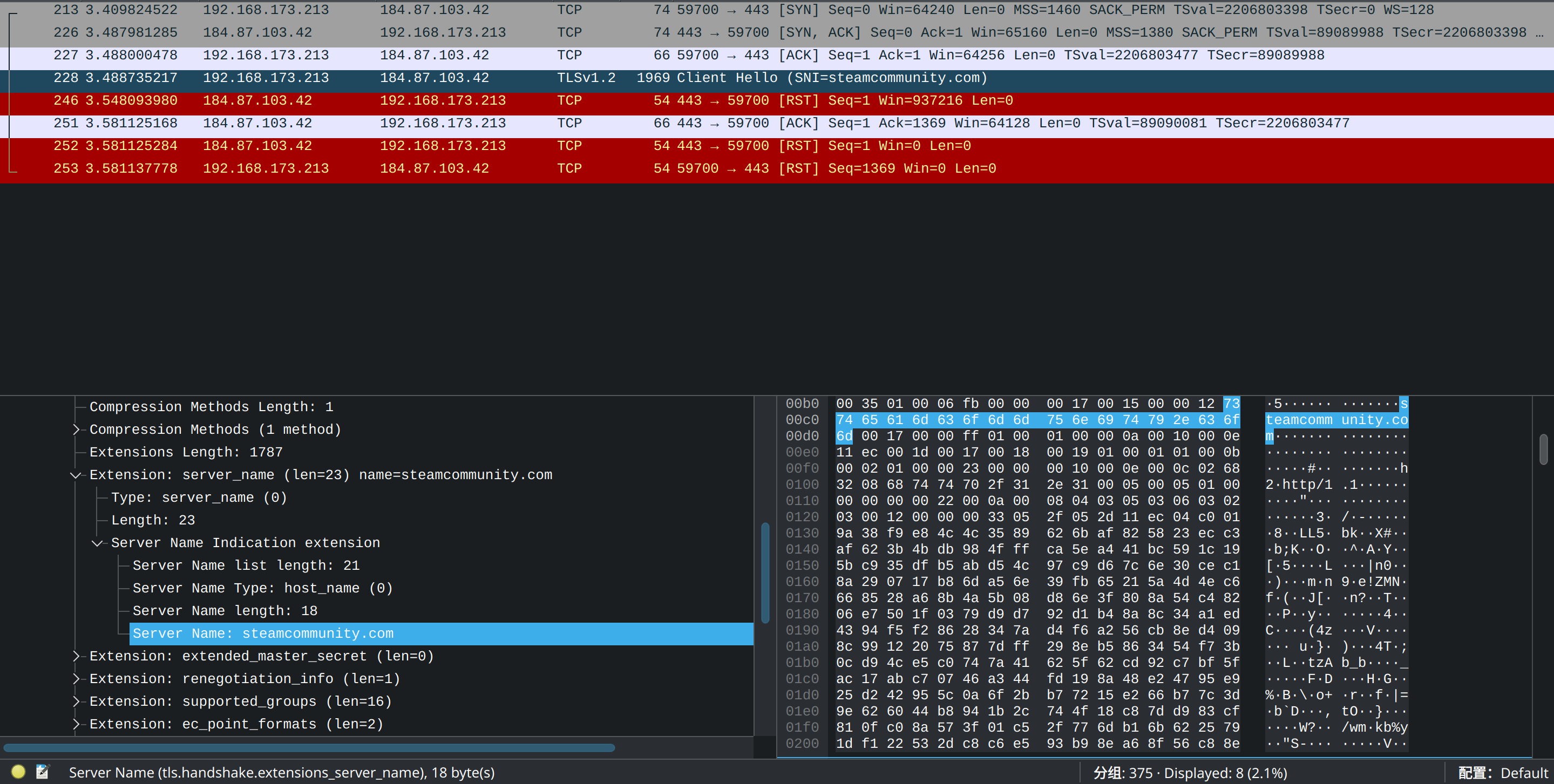This screenshot has height=784, width=1554.
Task: Expand the ec_point_formats extension
Action: (x=76, y=724)
